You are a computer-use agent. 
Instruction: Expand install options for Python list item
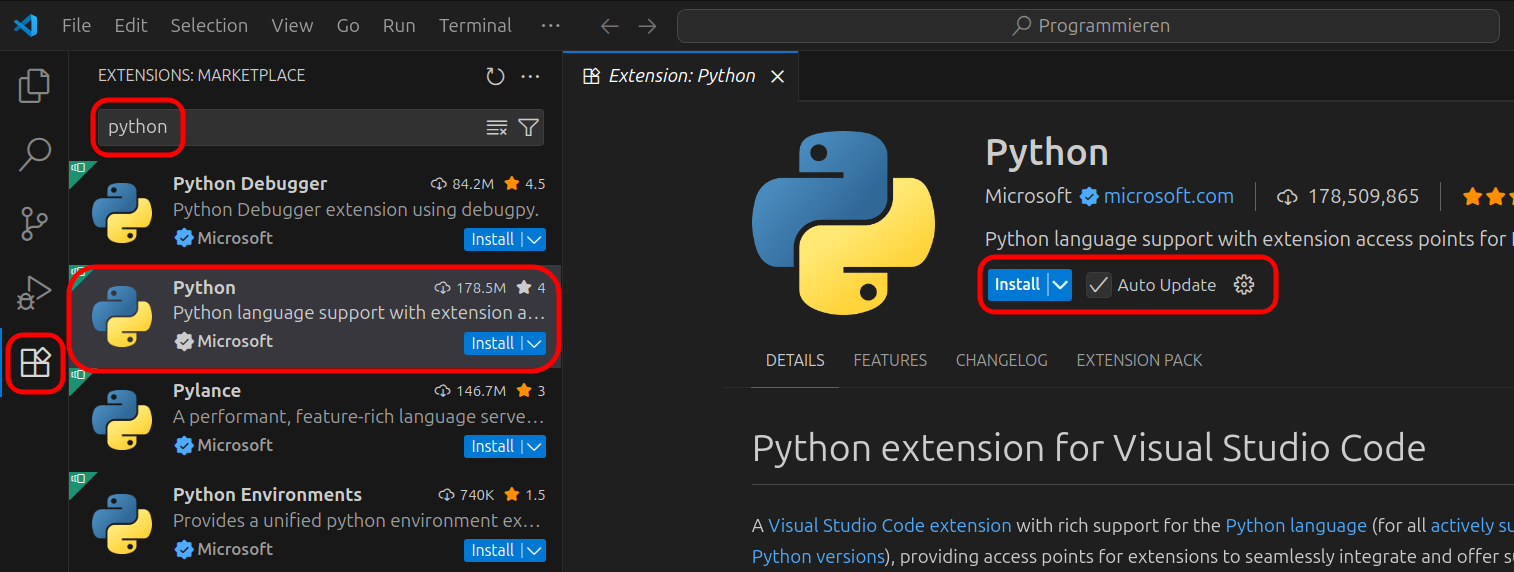[x=534, y=344]
